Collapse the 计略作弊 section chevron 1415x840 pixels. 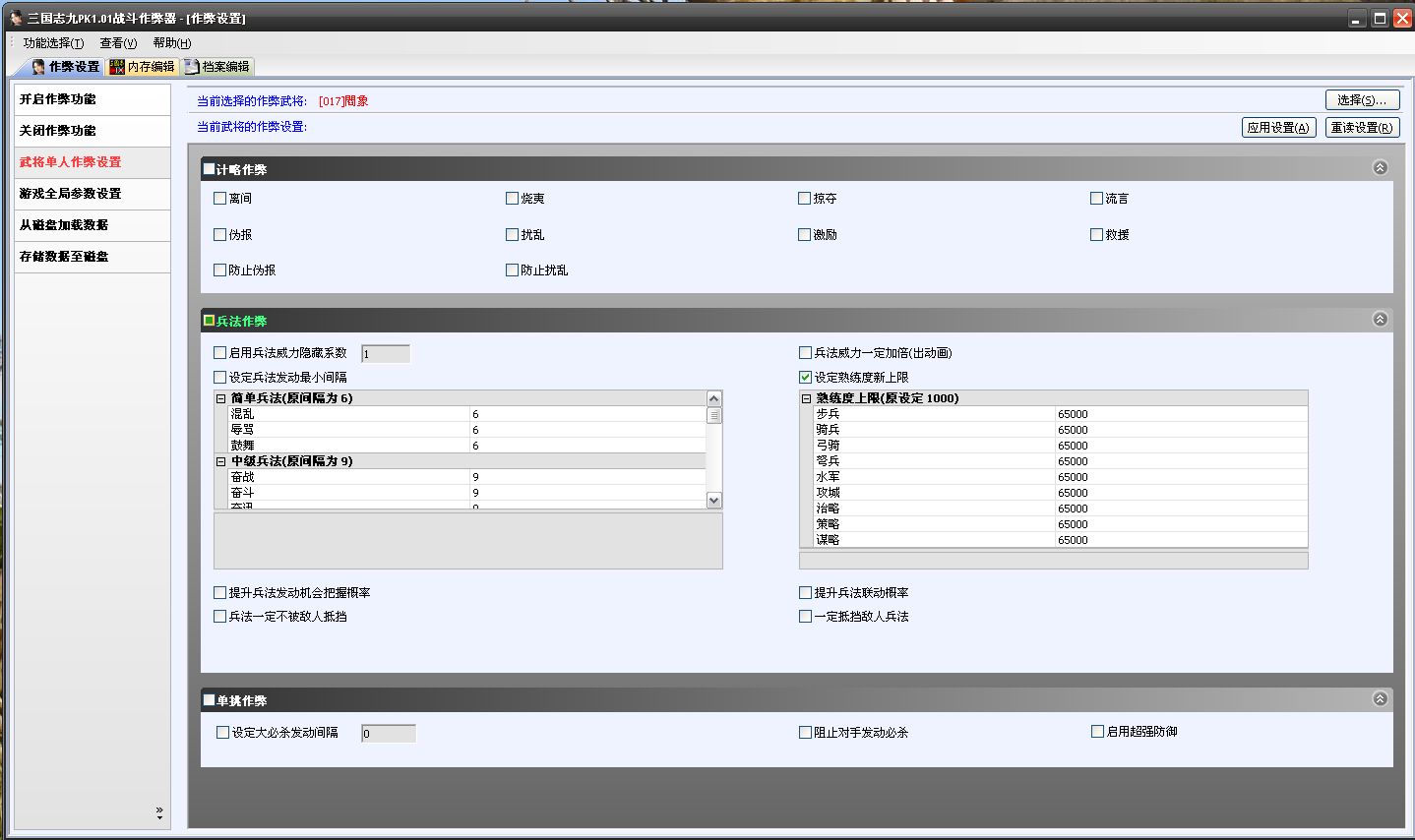pyautogui.click(x=1380, y=168)
